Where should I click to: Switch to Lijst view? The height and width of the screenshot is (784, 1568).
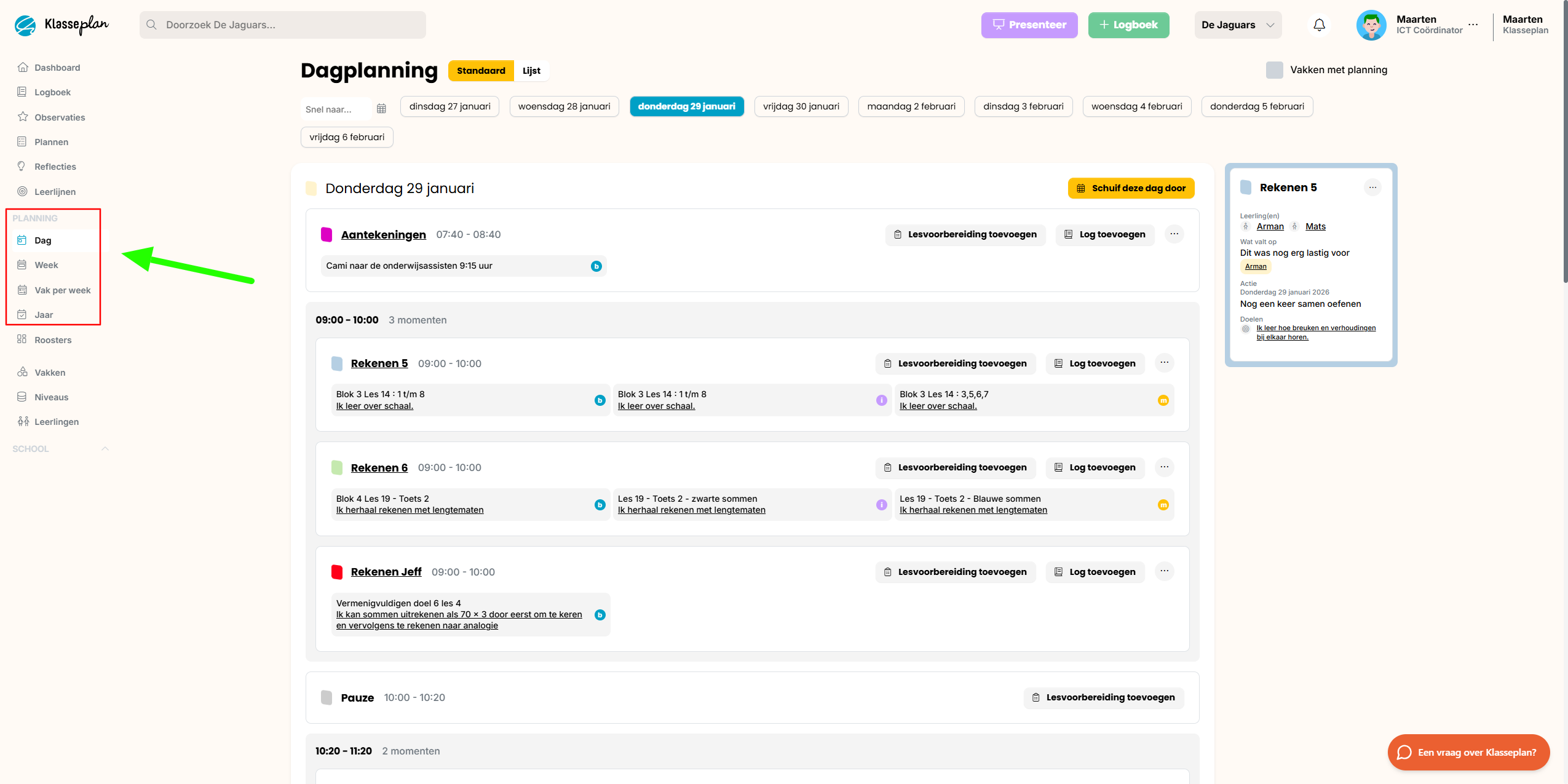pos(531,71)
